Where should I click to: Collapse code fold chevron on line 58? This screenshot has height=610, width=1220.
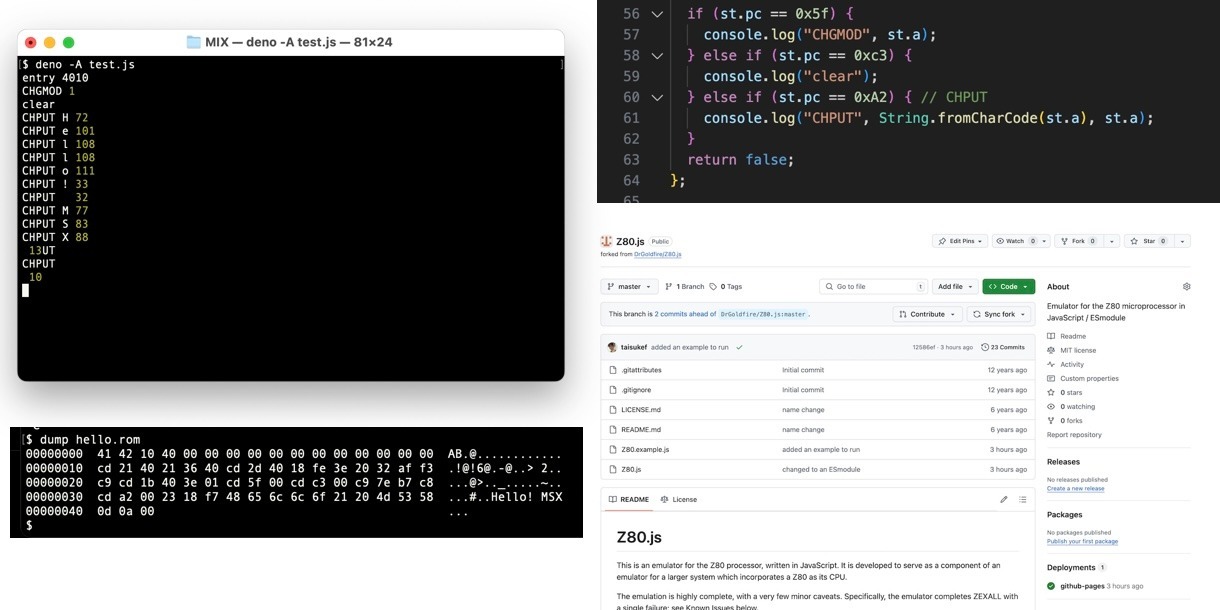tap(657, 56)
